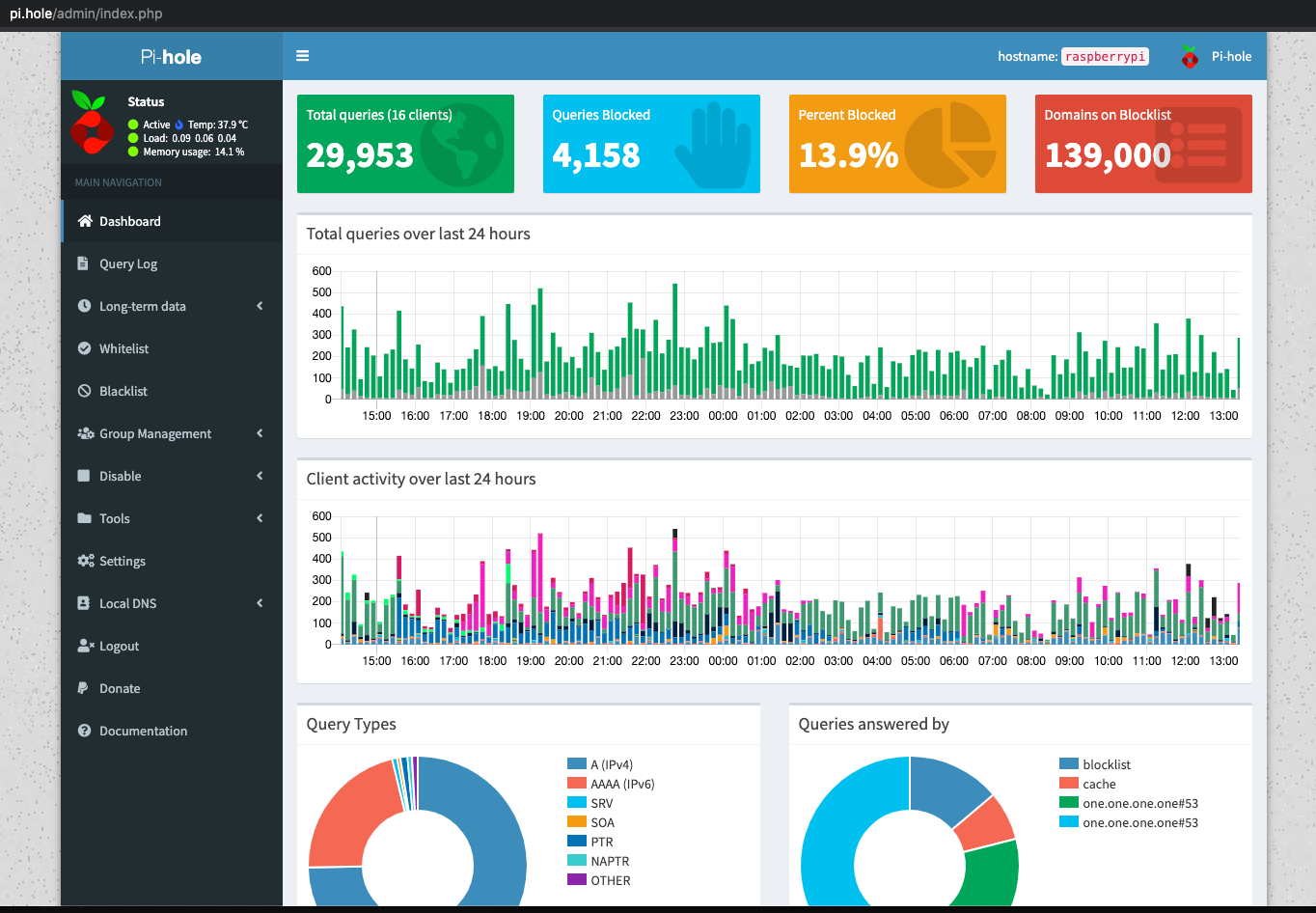Toggle sidebar with hamburger menu icon
Viewport: 1316px width, 913px height.
pos(302,56)
